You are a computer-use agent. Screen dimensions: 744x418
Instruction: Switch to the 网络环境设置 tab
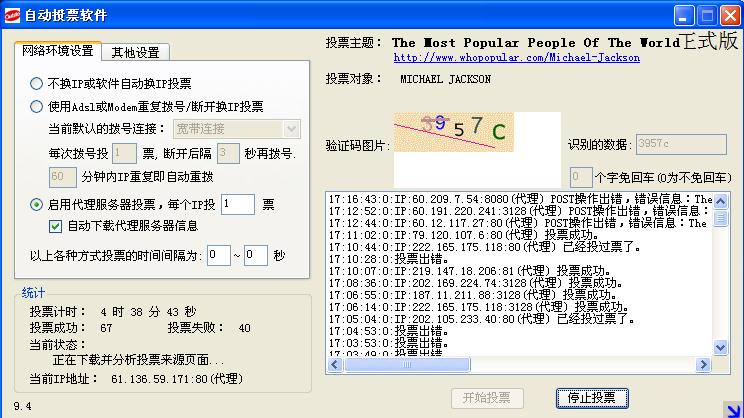[58, 51]
